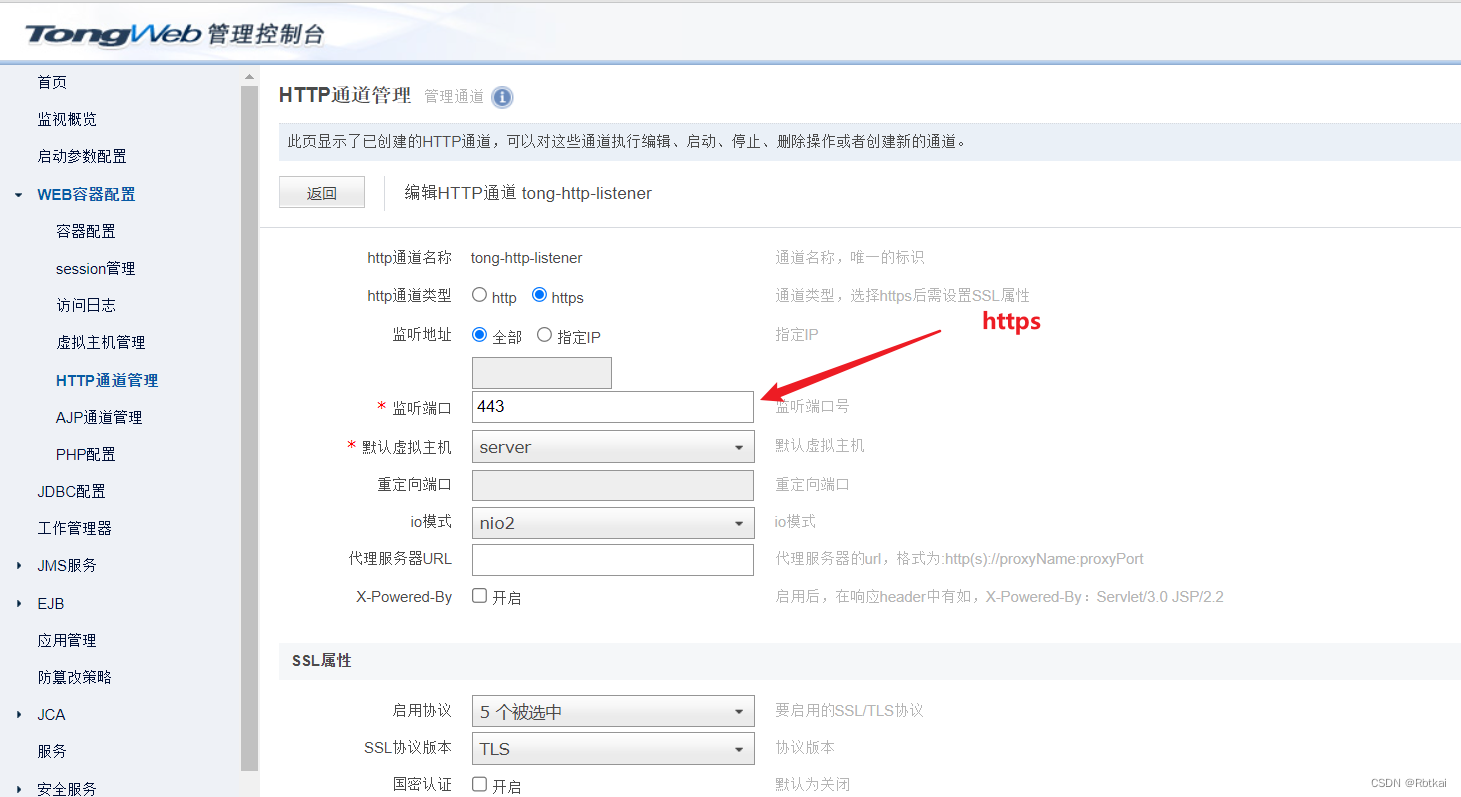Click the tong-http-listener channel name value
Viewport: 1461px width, 797px height.
[x=526, y=258]
